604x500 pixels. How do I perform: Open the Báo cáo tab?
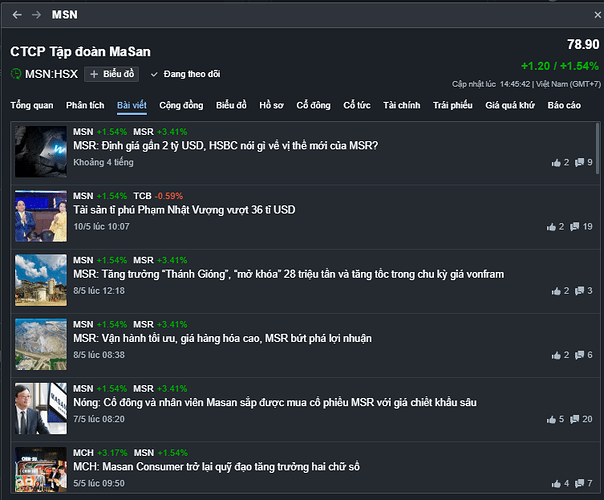point(564,105)
